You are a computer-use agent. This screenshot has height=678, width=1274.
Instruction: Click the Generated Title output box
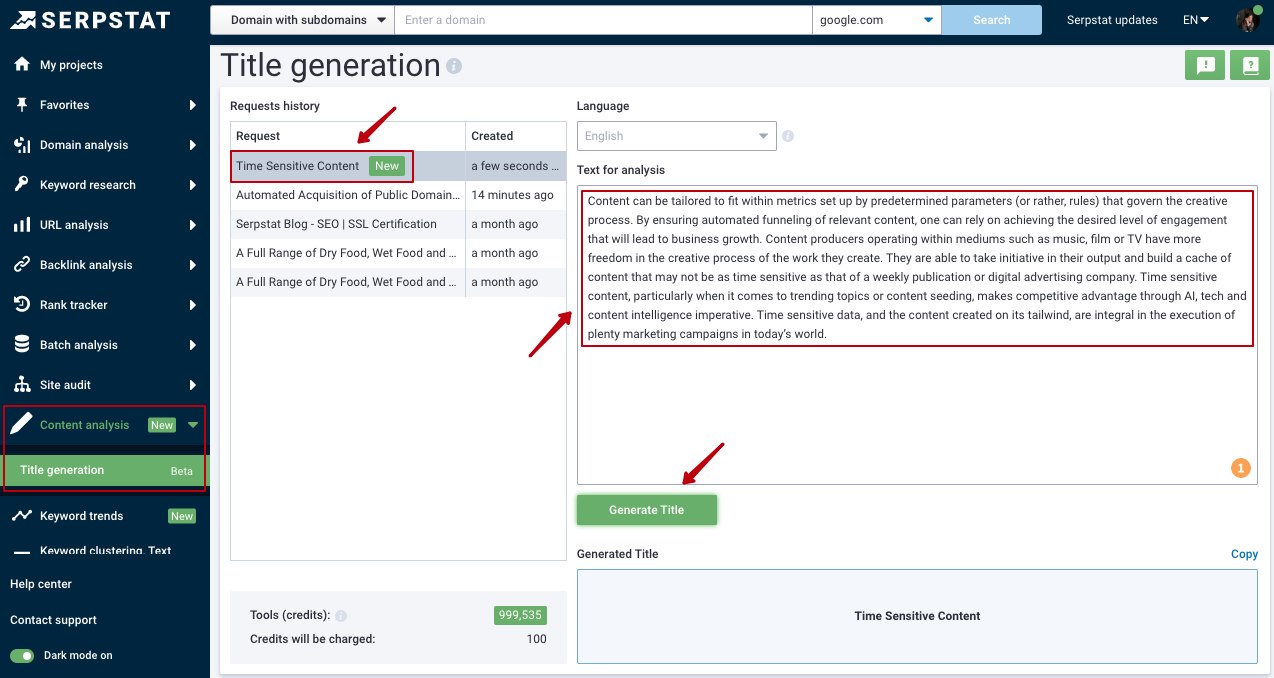point(917,616)
